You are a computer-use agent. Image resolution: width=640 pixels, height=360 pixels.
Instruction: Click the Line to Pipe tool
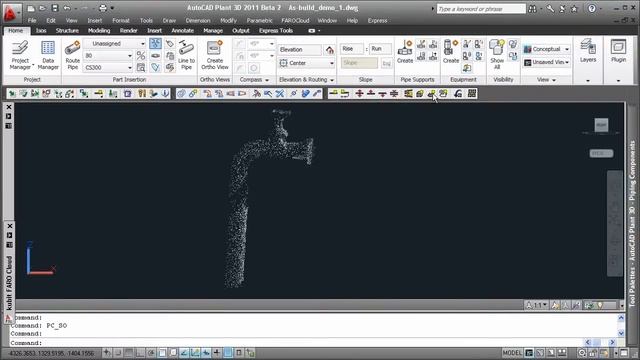point(186,55)
